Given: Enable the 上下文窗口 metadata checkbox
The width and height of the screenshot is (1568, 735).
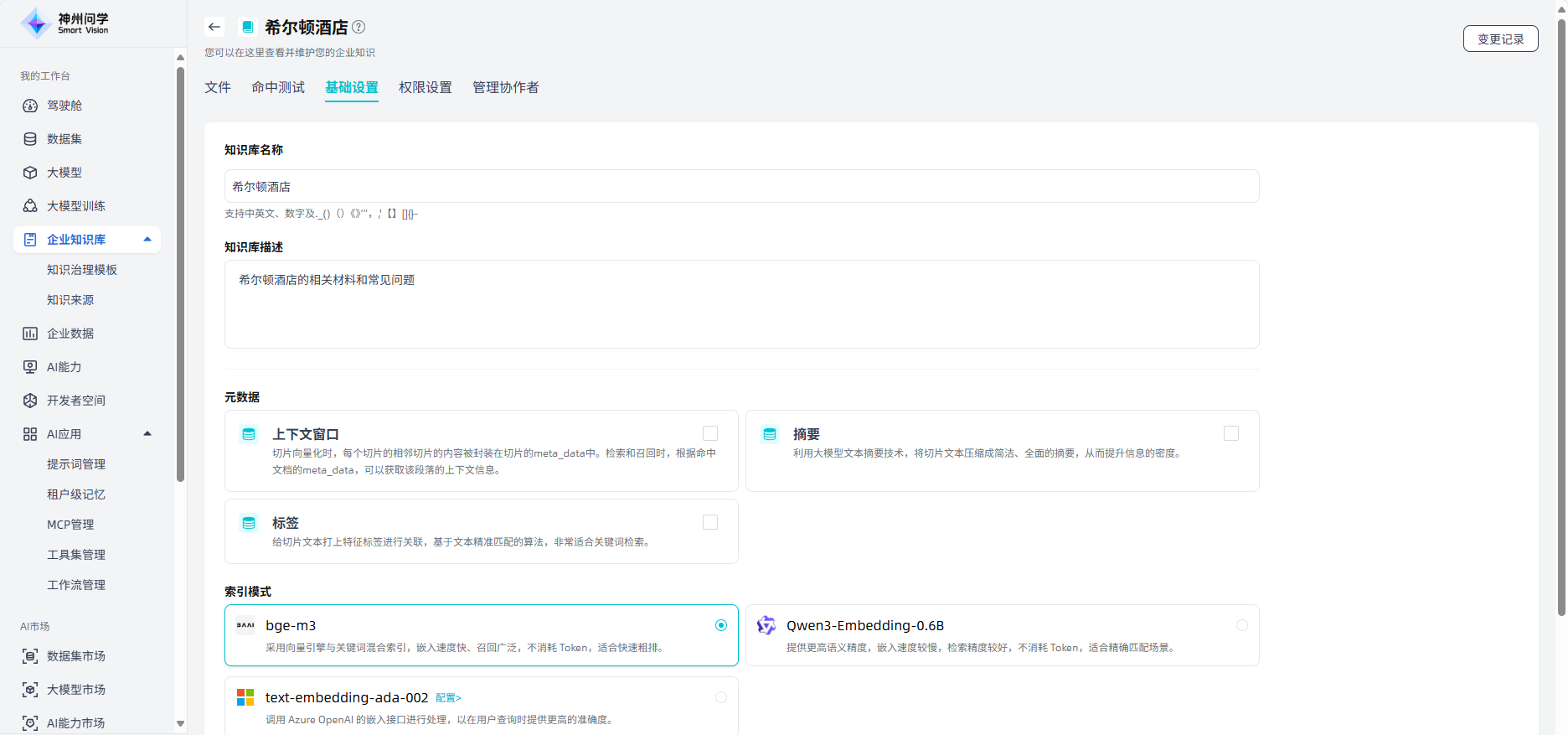Looking at the screenshot, I should click(x=710, y=433).
